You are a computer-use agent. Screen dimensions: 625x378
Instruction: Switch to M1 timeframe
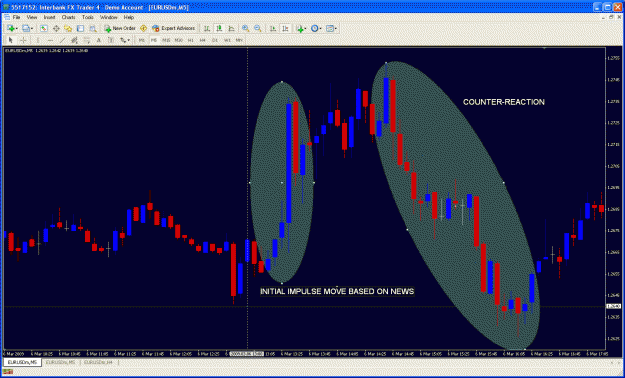pos(142,40)
